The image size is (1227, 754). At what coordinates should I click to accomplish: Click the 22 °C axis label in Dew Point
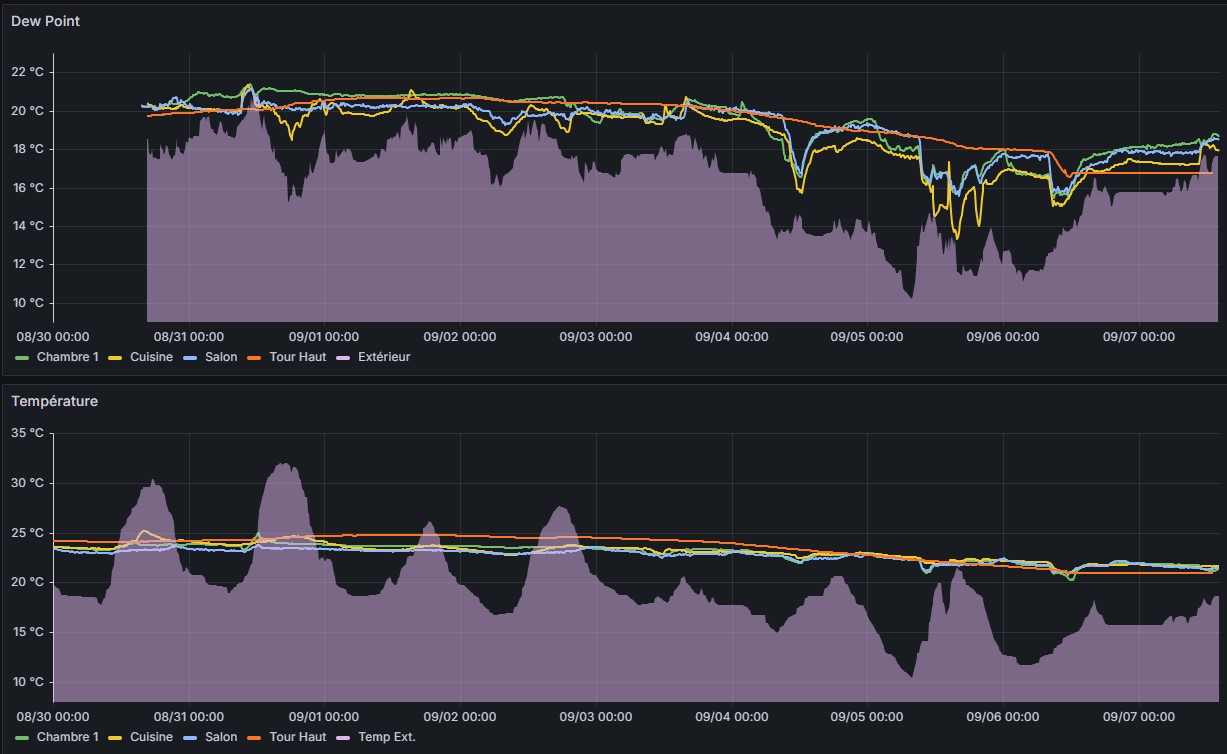coord(27,72)
